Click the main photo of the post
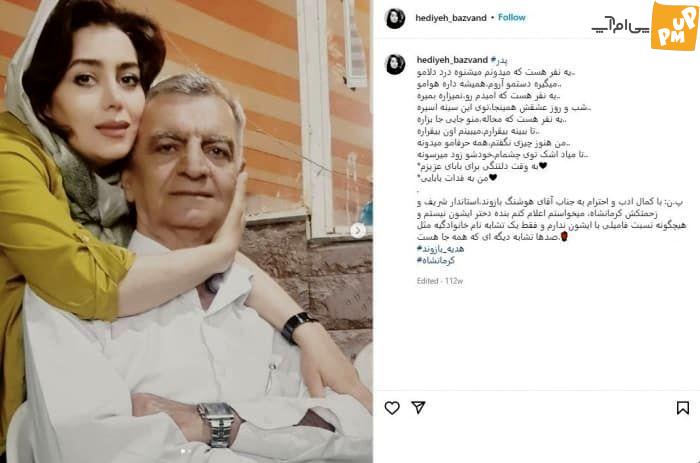The width and height of the screenshot is (700, 463). coord(186,231)
